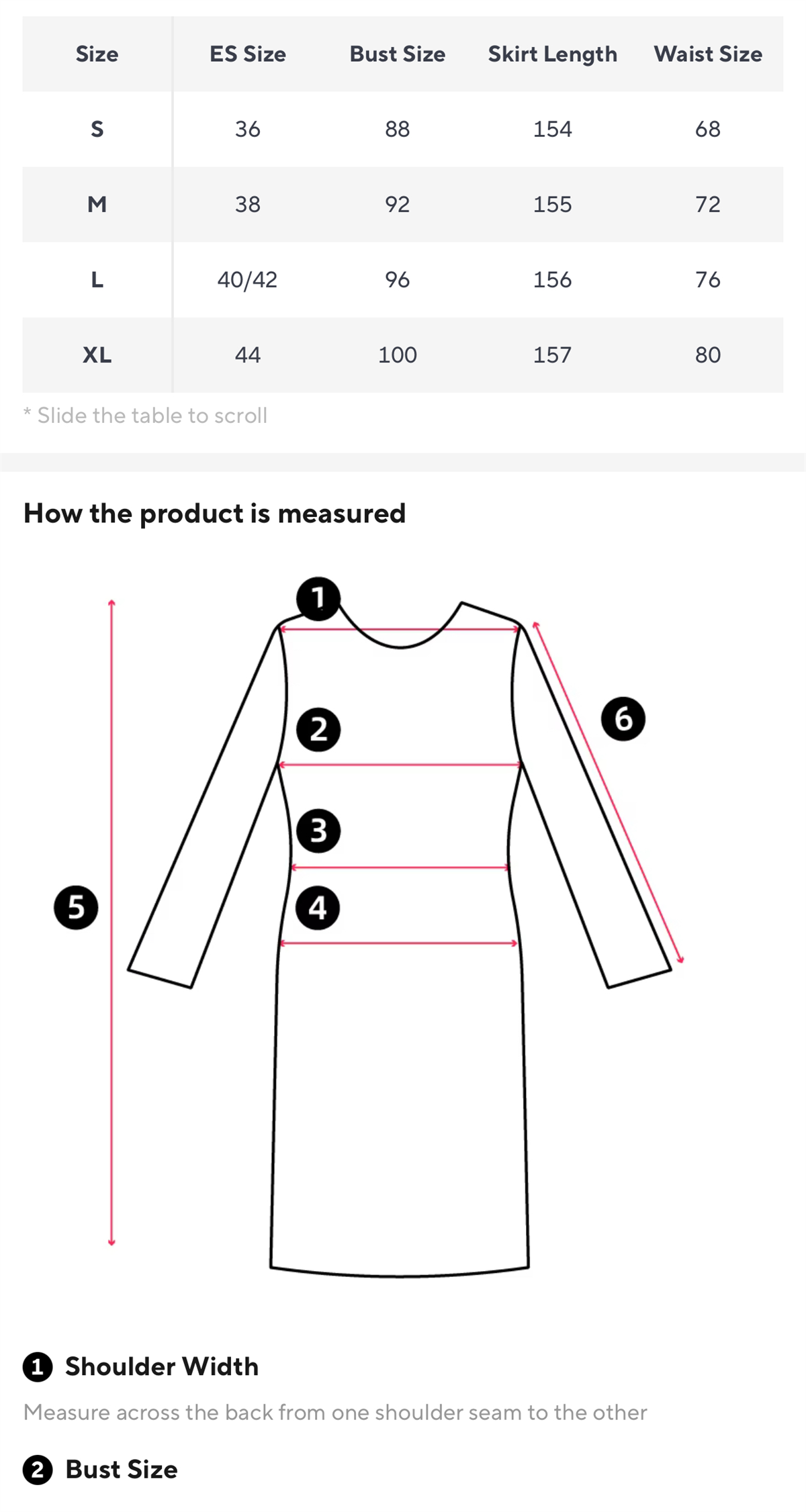Select the S size row label

pos(97,129)
